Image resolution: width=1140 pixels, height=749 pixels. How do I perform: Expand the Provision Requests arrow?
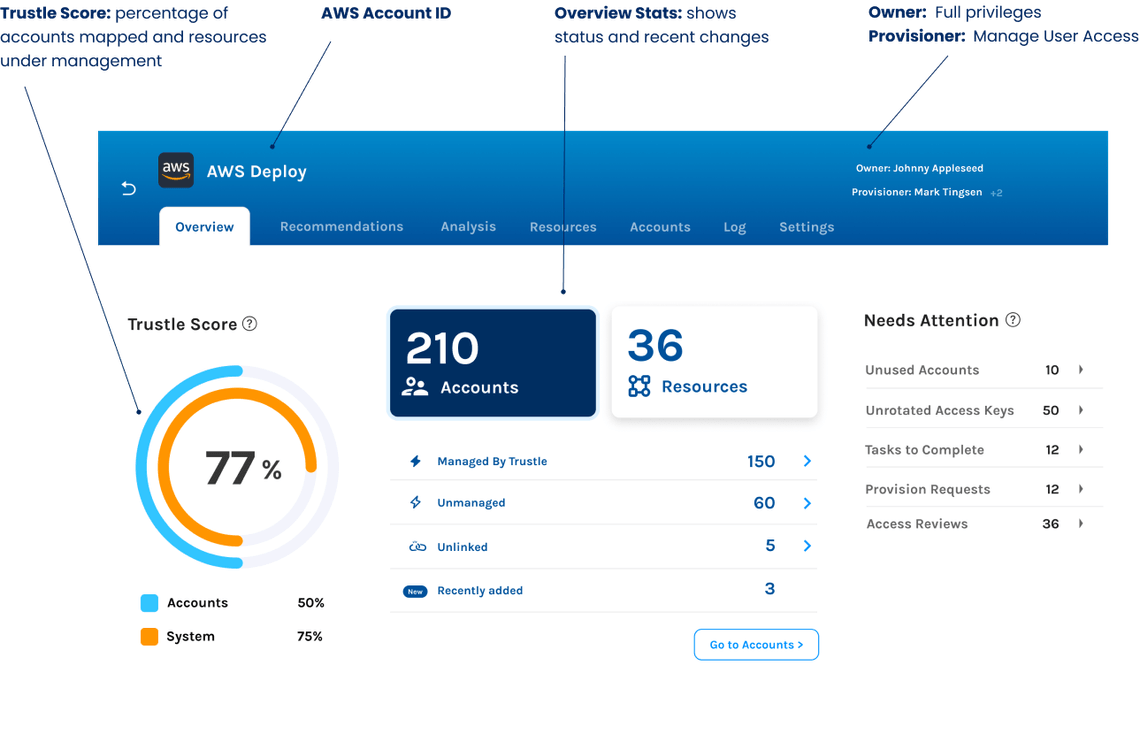pos(1081,489)
